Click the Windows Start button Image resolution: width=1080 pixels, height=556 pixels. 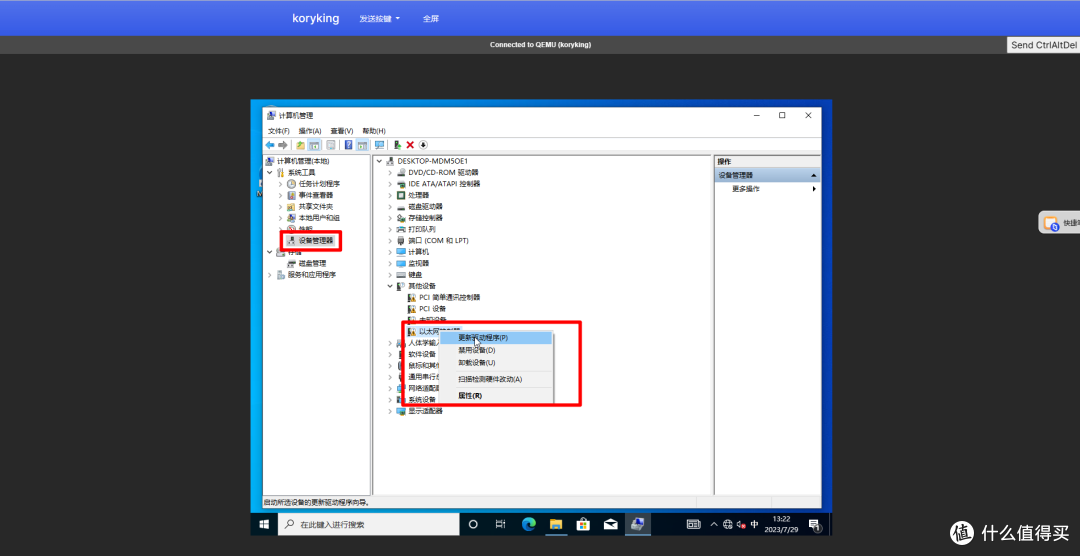tap(264, 524)
